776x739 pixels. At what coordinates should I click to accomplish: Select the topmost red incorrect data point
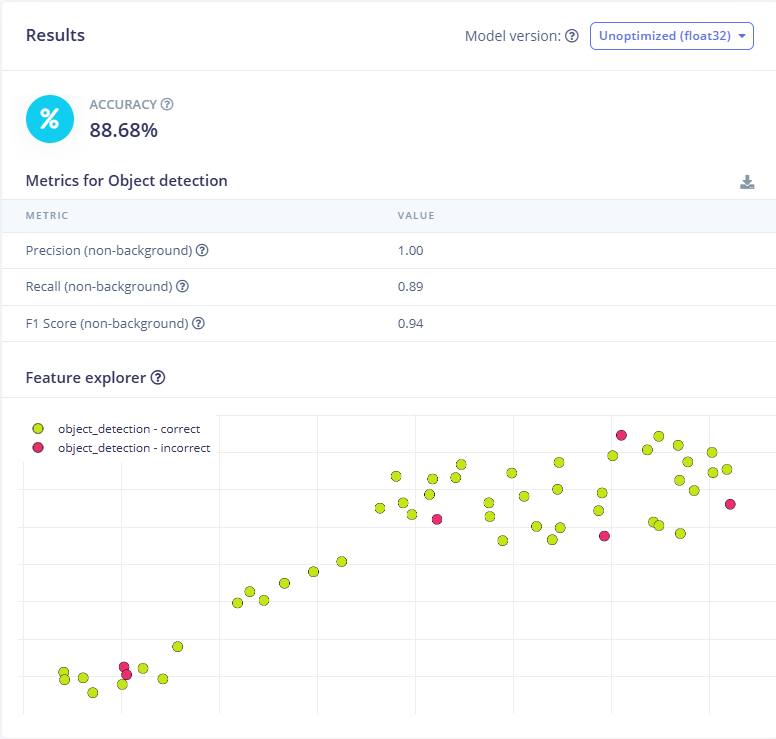[x=621, y=435]
